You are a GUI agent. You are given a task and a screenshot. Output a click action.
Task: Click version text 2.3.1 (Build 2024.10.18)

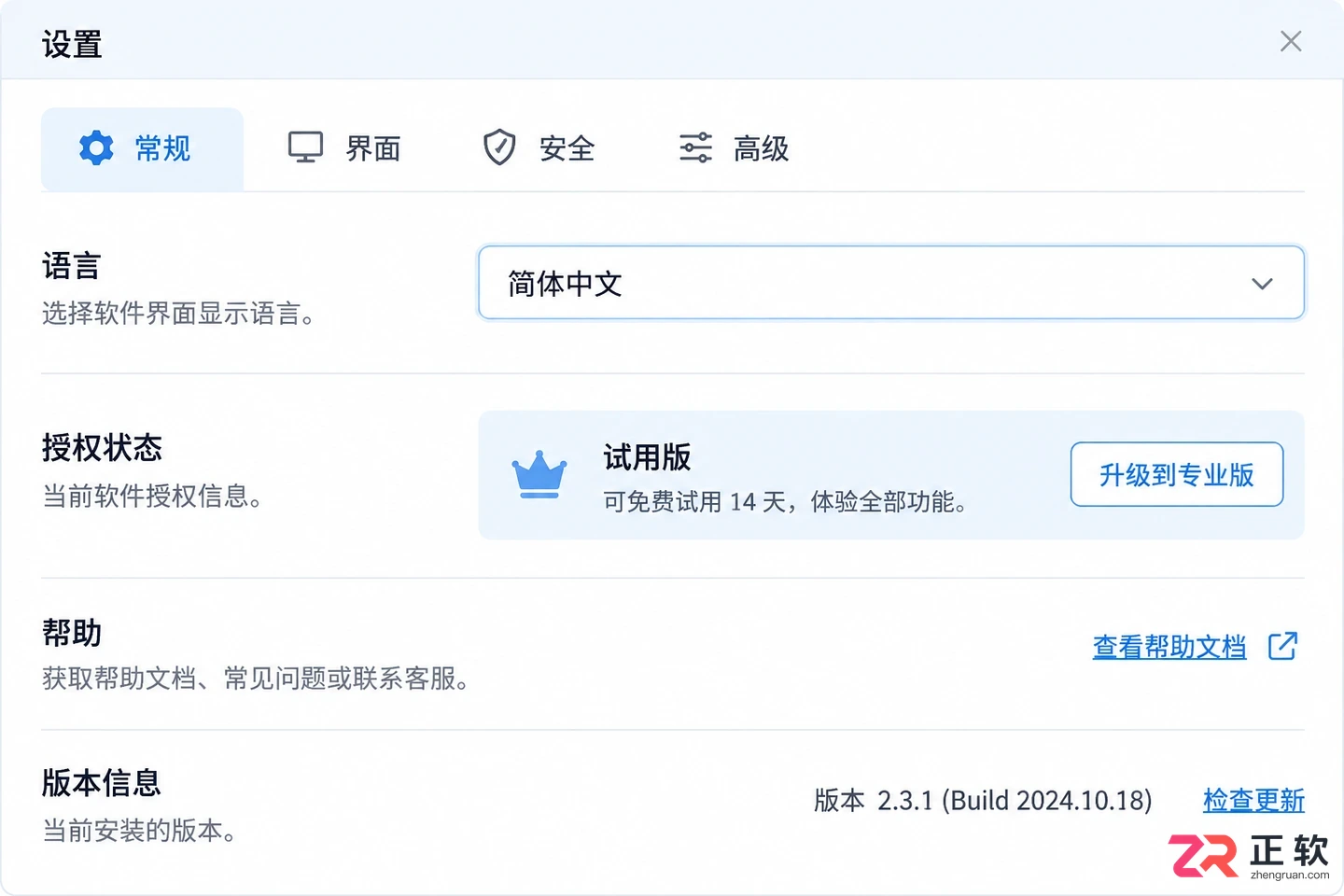(983, 800)
